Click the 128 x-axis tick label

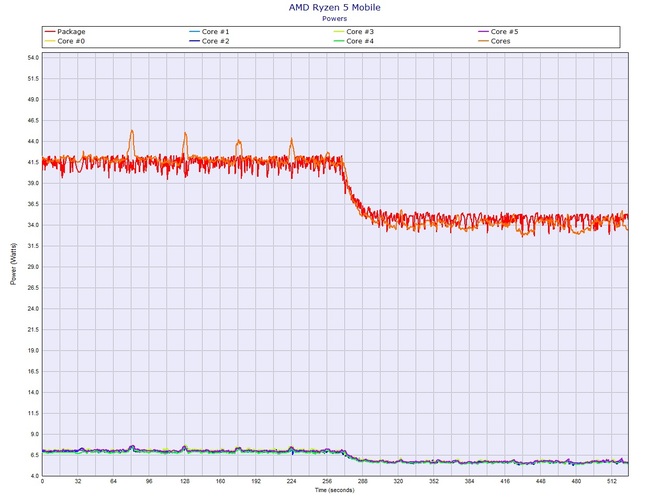click(185, 481)
